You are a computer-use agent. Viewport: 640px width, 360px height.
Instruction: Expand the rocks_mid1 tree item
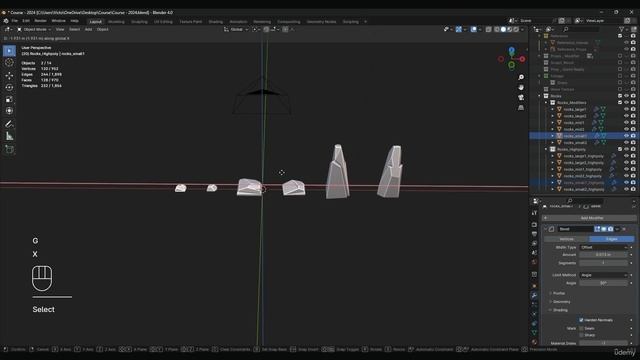(x=553, y=122)
